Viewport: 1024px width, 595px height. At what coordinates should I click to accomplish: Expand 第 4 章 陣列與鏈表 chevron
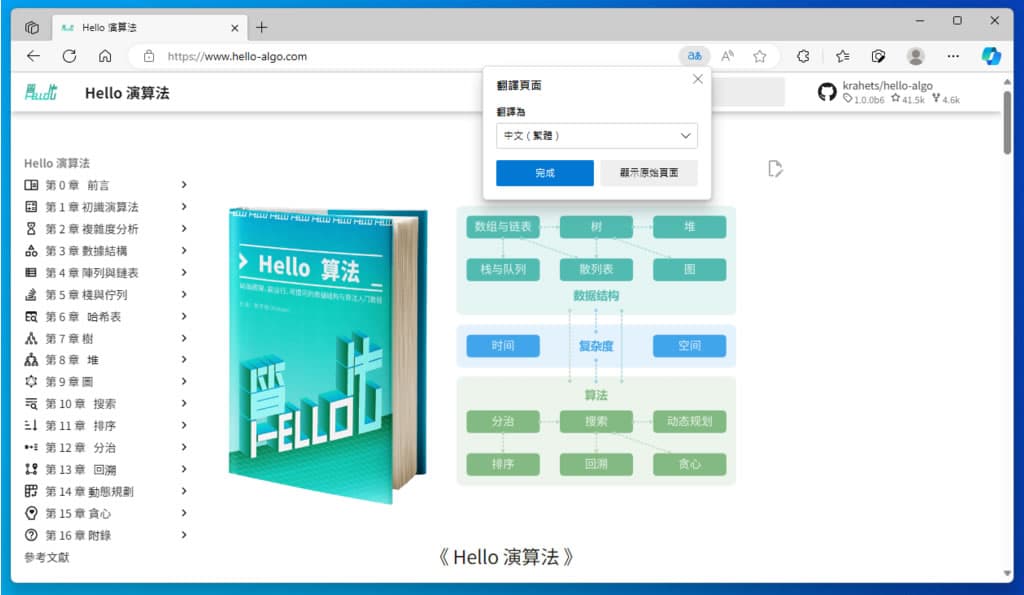click(x=184, y=272)
